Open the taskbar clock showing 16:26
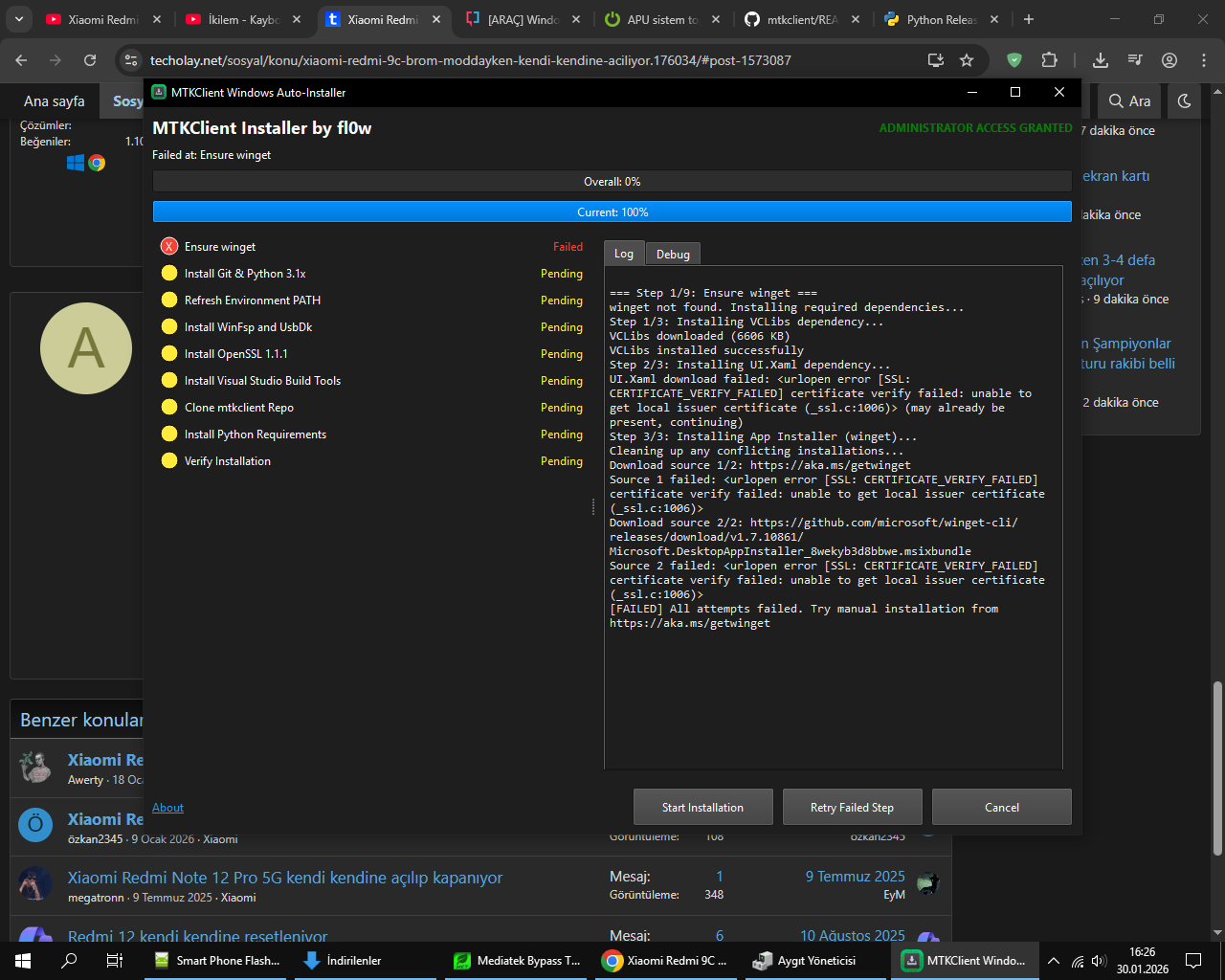Image resolution: width=1225 pixels, height=980 pixels. pyautogui.click(x=1142, y=961)
